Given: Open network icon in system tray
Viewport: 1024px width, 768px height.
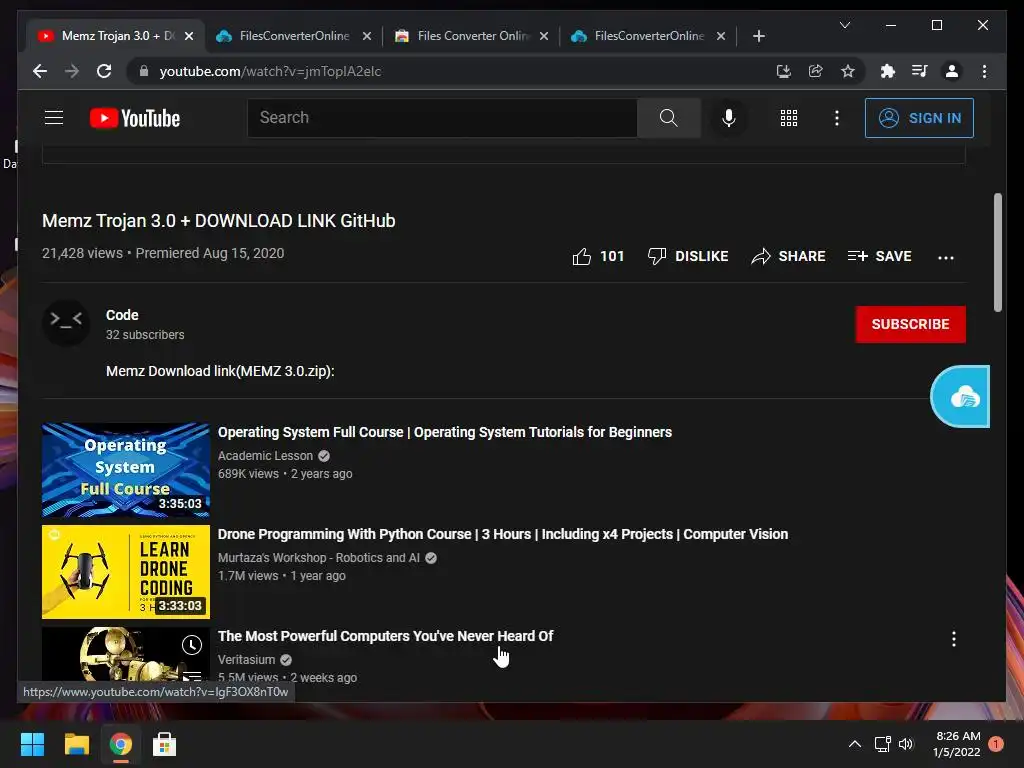Looking at the screenshot, I should pyautogui.click(x=882, y=744).
